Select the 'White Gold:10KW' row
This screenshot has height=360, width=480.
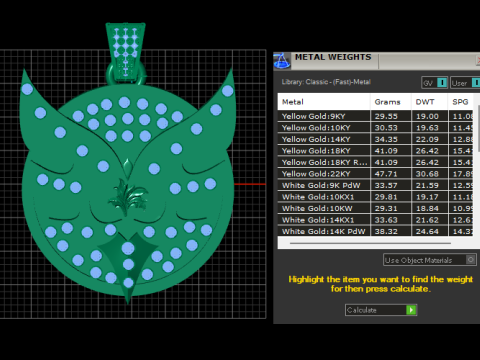375,208
